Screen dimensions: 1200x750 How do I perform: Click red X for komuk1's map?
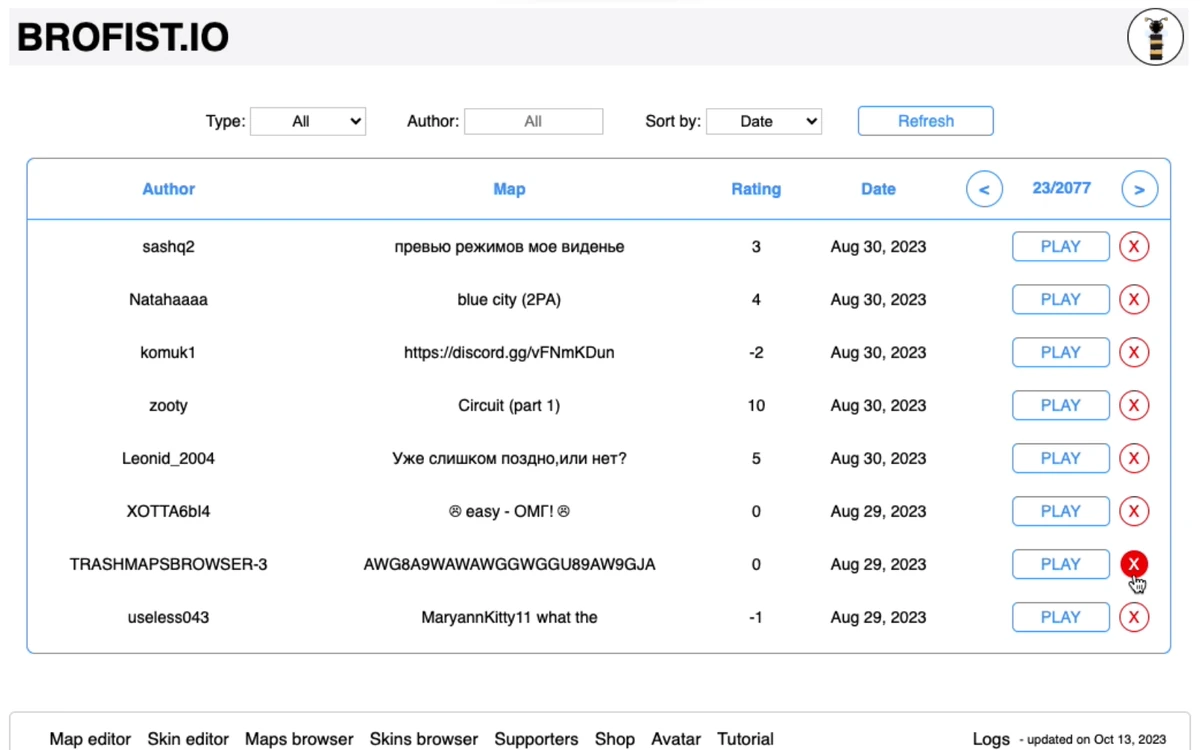click(x=1133, y=353)
